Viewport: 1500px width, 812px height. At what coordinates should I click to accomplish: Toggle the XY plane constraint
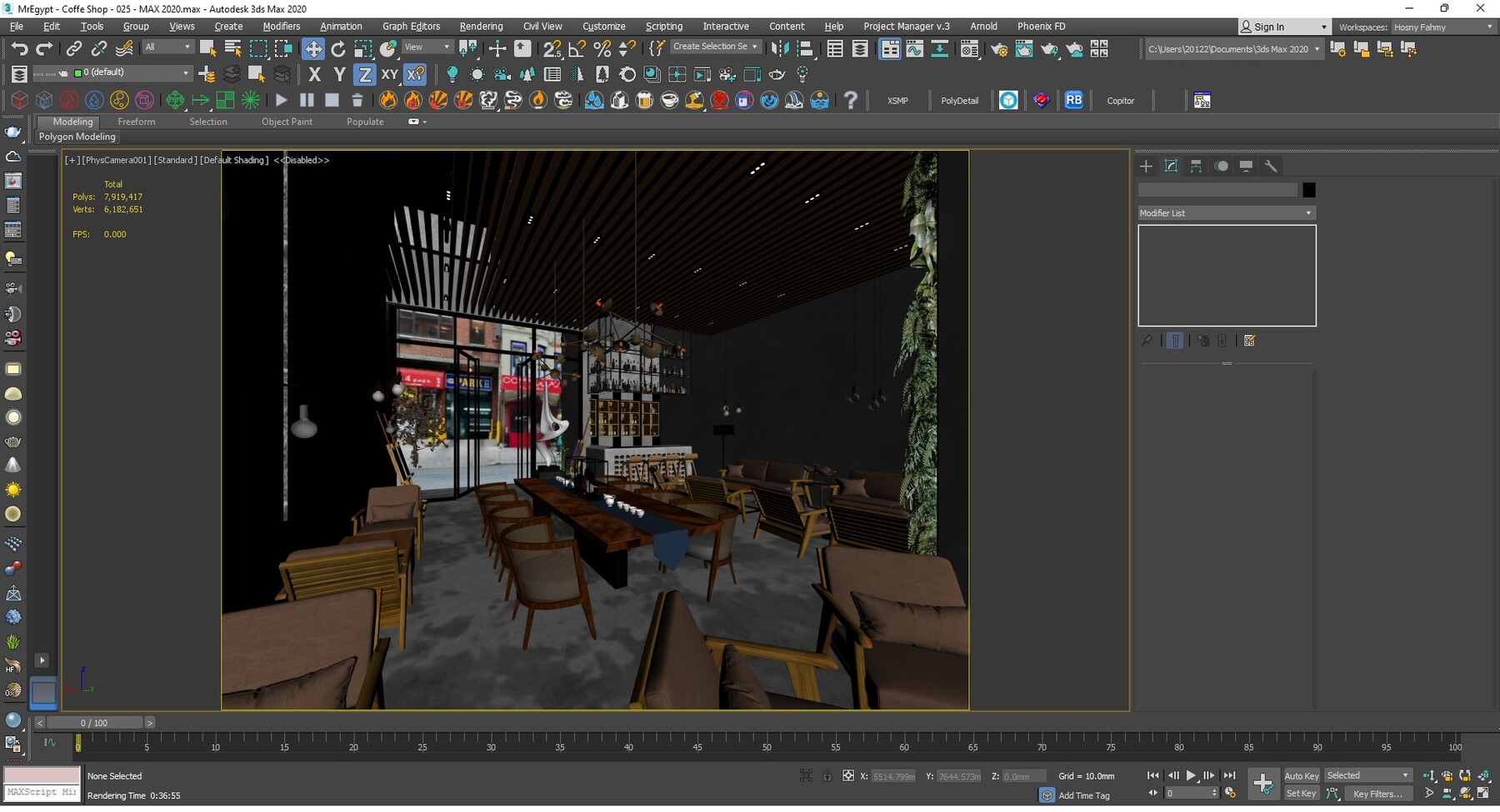(x=390, y=74)
